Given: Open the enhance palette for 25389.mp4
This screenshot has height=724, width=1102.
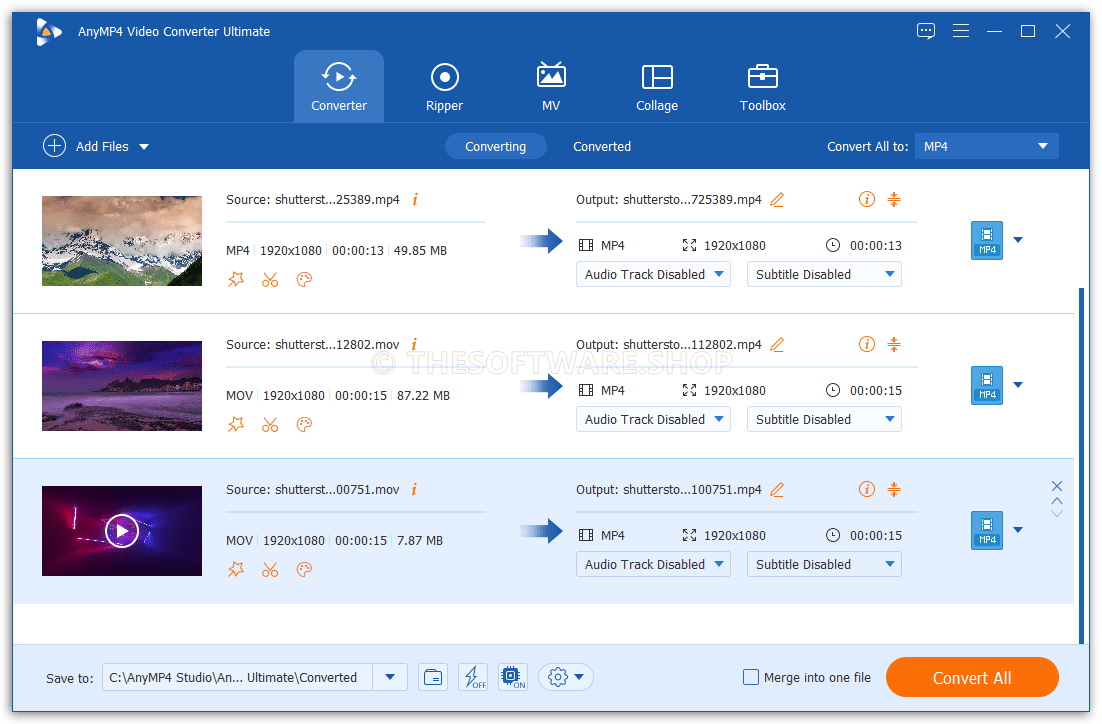Looking at the screenshot, I should (x=304, y=280).
